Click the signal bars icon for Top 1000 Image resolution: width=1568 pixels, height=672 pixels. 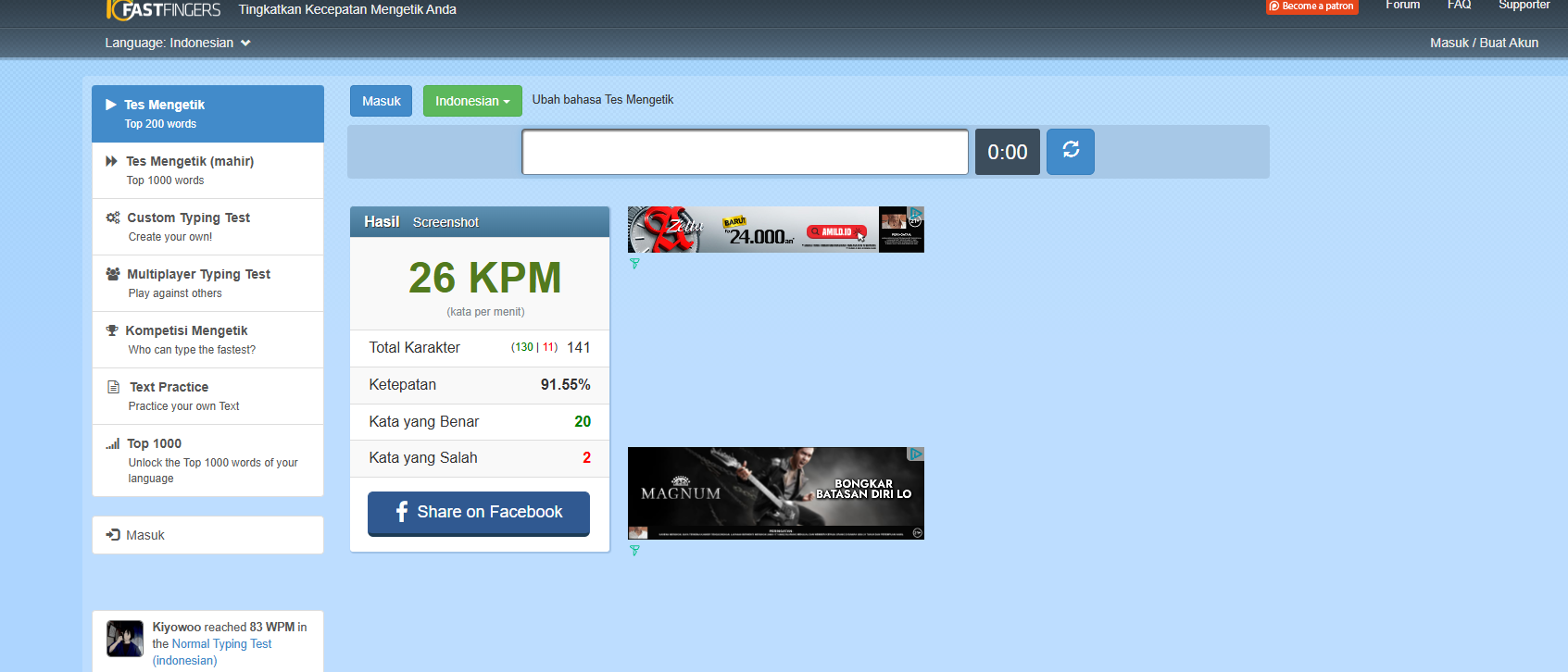(113, 443)
